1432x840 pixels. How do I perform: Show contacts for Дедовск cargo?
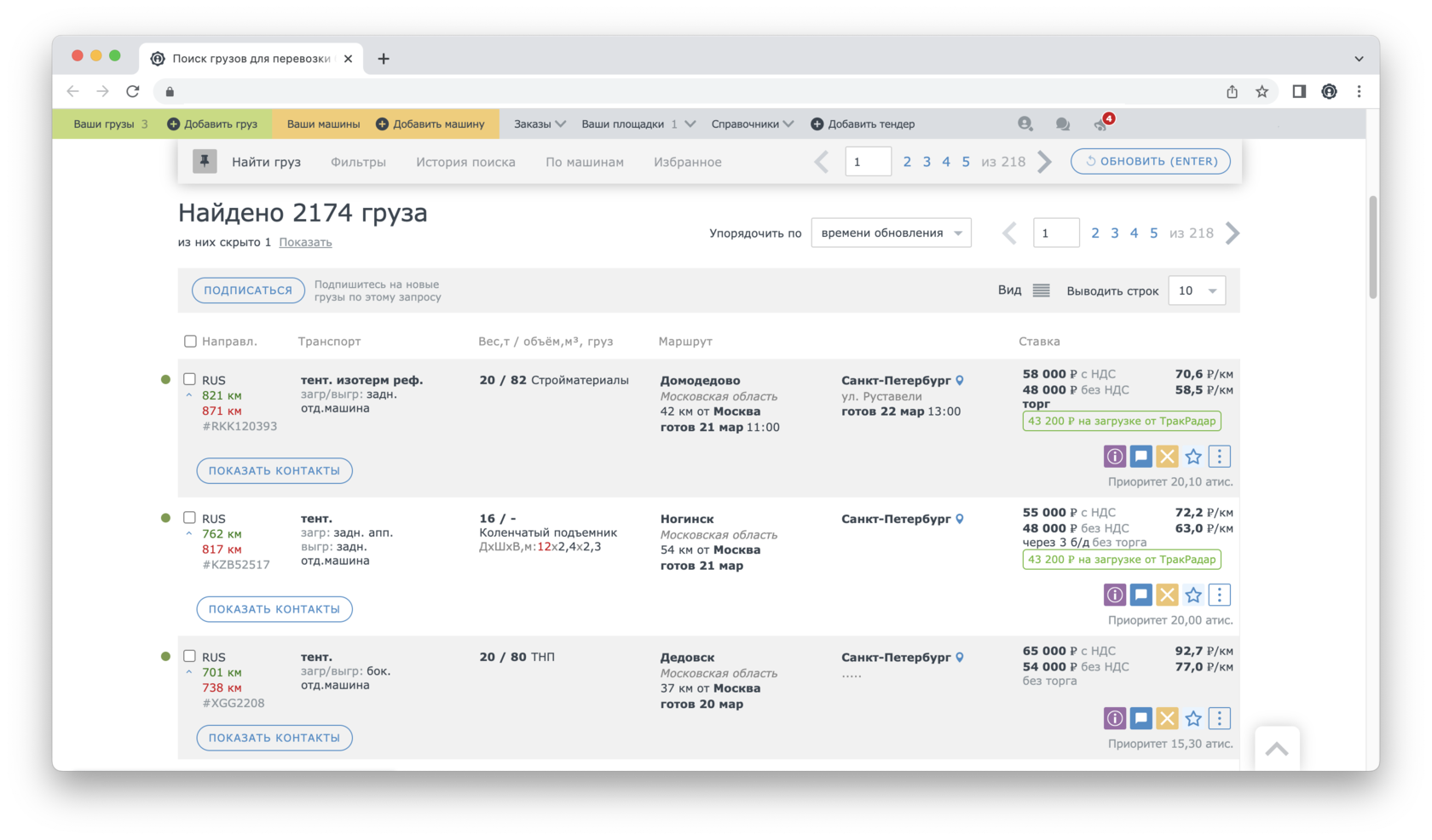click(274, 738)
